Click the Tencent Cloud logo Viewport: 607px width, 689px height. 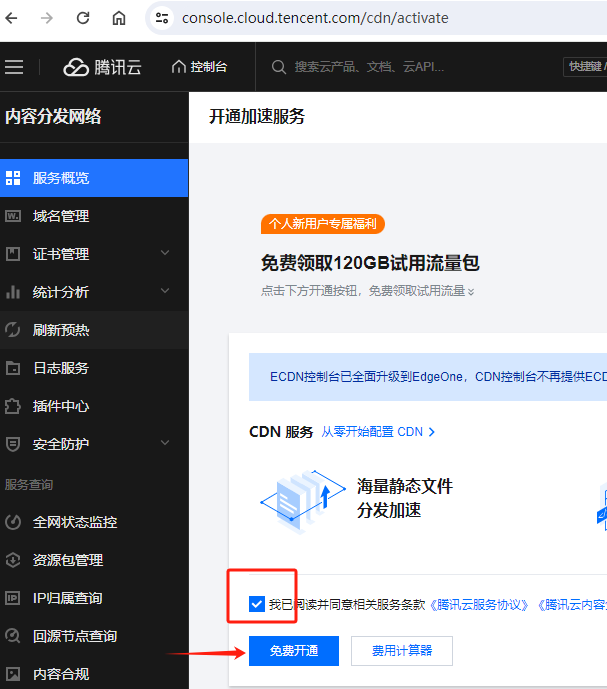pos(102,67)
